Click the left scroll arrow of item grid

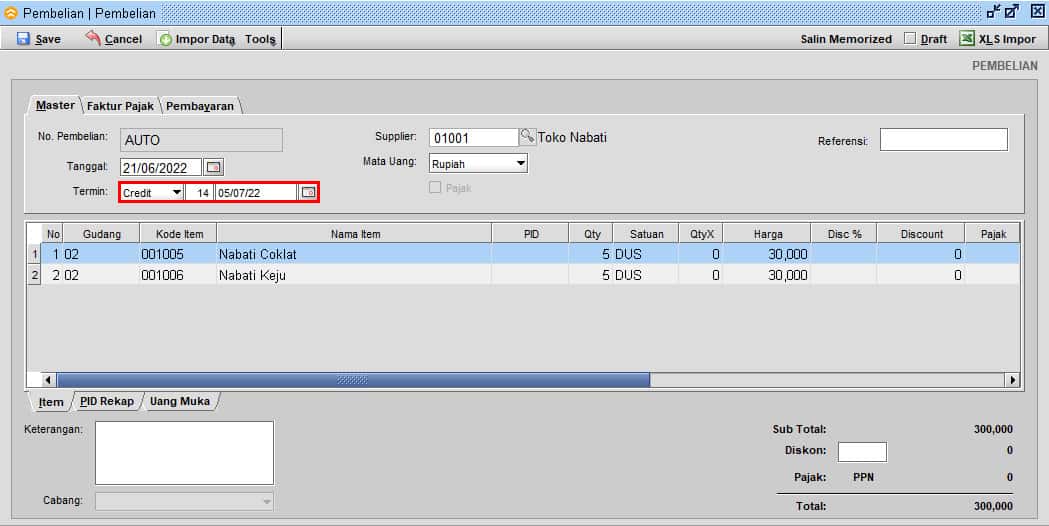pos(48,379)
